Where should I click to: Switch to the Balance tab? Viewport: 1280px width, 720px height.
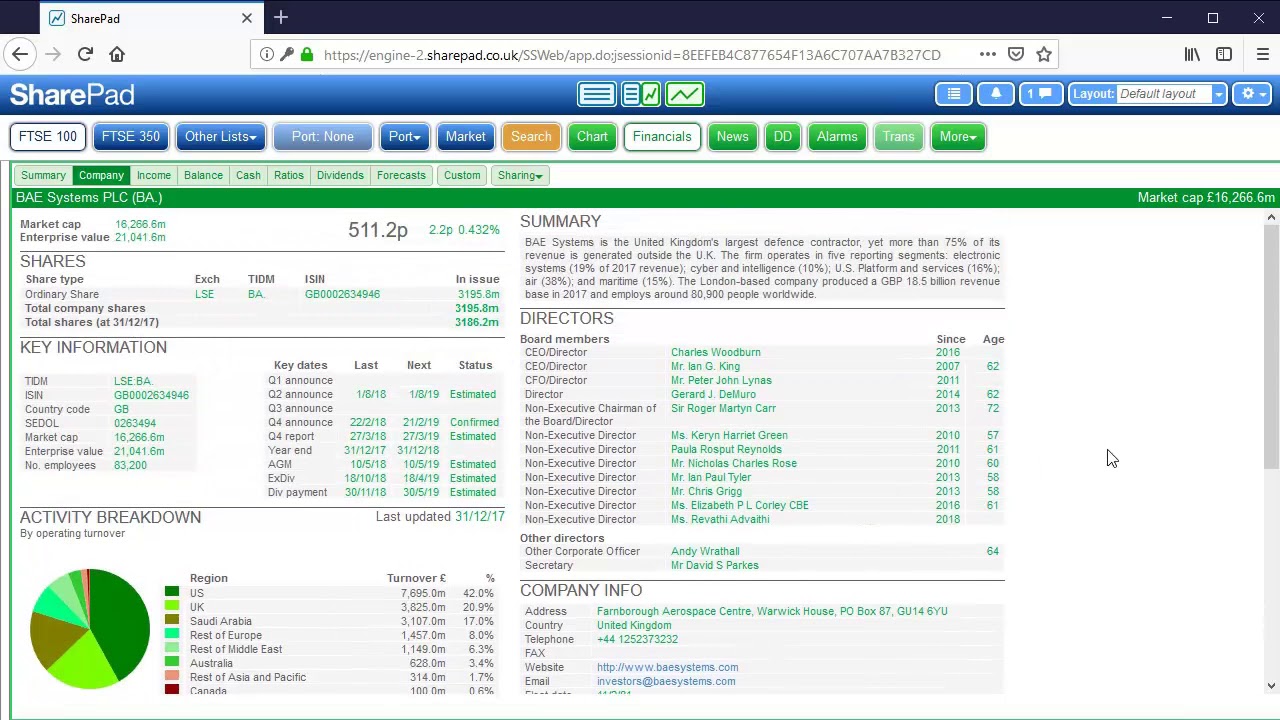[203, 175]
